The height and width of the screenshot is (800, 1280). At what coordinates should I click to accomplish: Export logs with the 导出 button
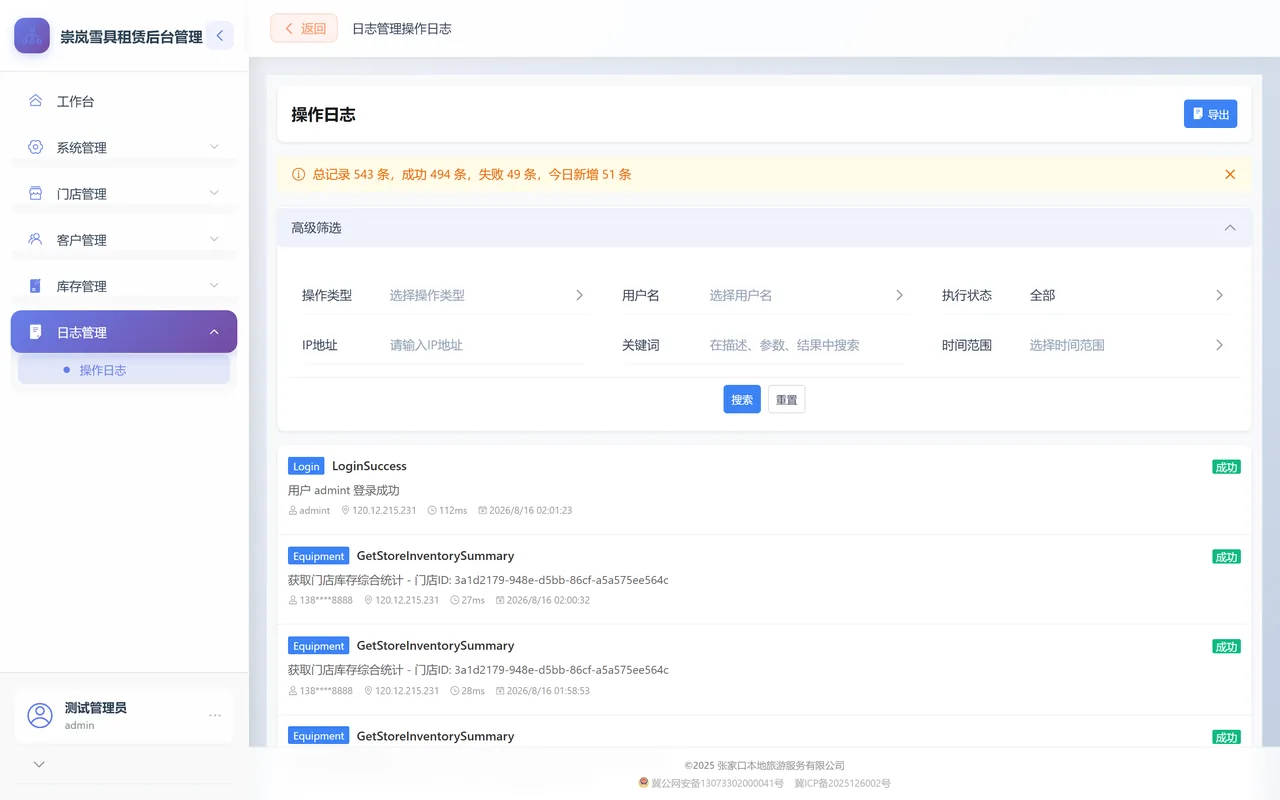1210,114
